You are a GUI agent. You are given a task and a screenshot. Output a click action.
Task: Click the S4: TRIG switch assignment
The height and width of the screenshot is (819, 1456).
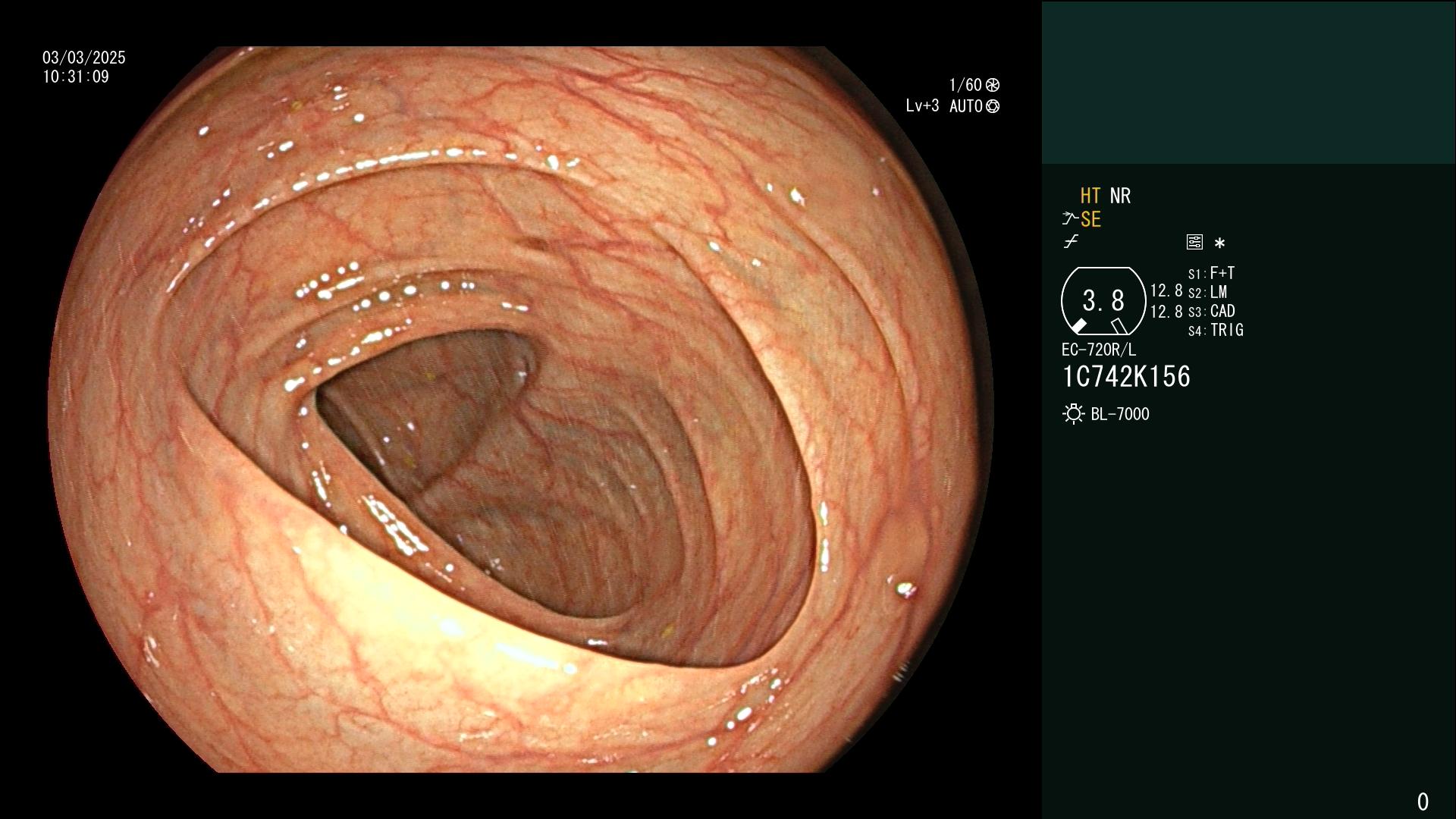[x=1216, y=330]
